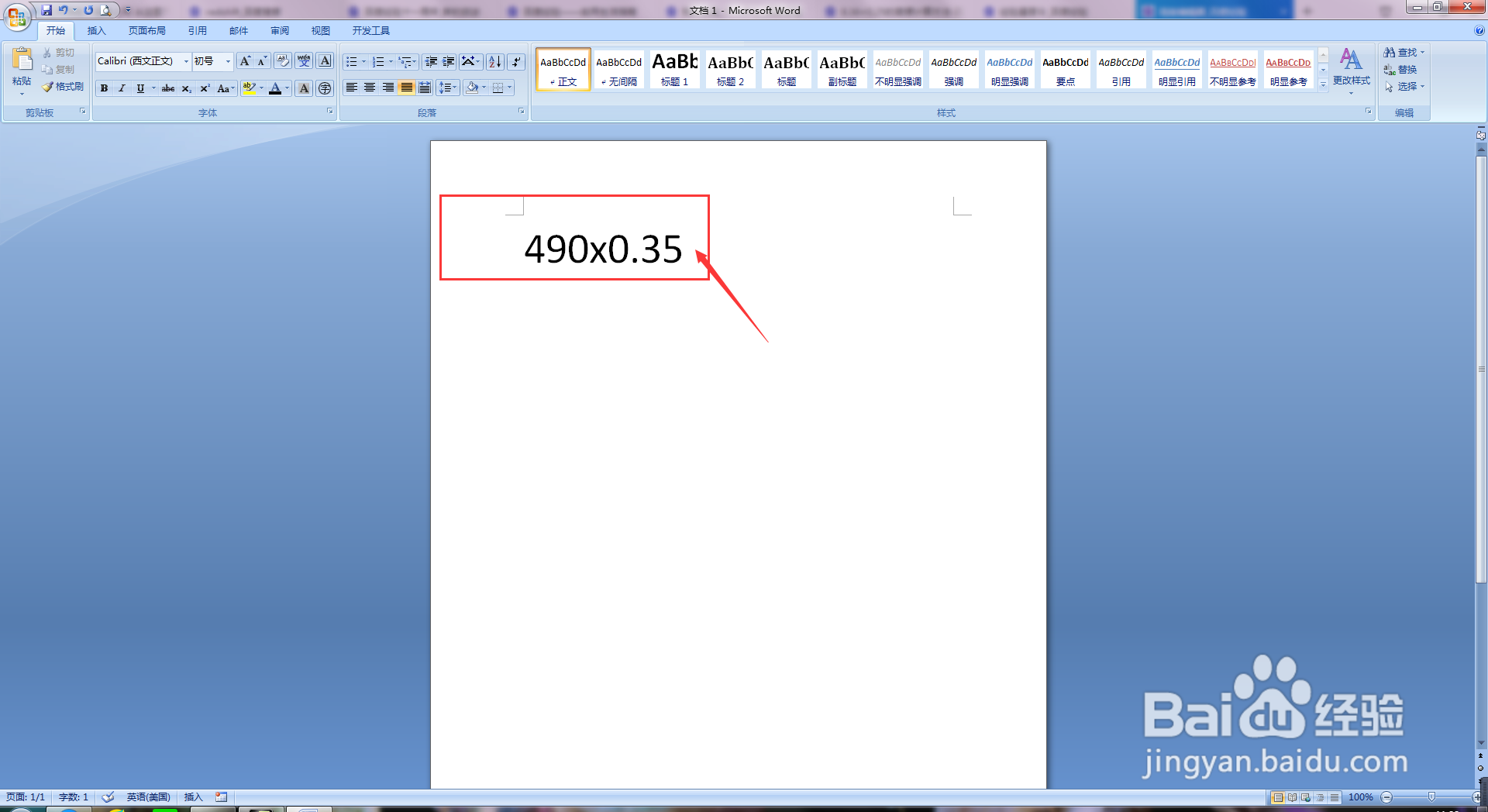Click the Decrease Indent icon
The width and height of the screenshot is (1488, 812).
[x=431, y=61]
